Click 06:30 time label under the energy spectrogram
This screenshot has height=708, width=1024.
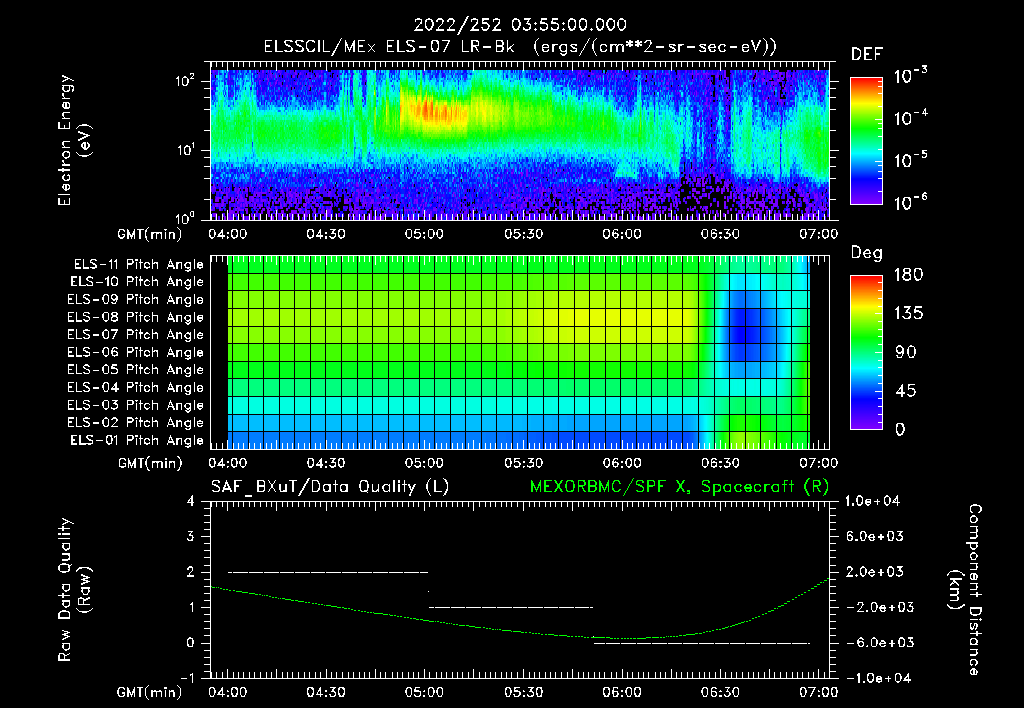coord(720,234)
